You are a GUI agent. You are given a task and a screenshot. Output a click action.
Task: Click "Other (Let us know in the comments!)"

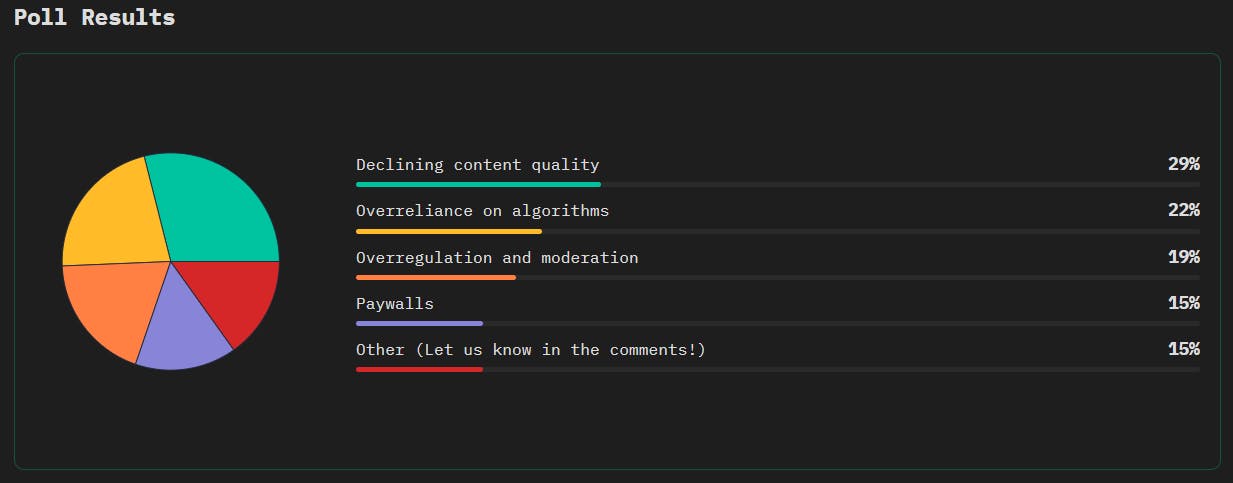[x=531, y=349]
